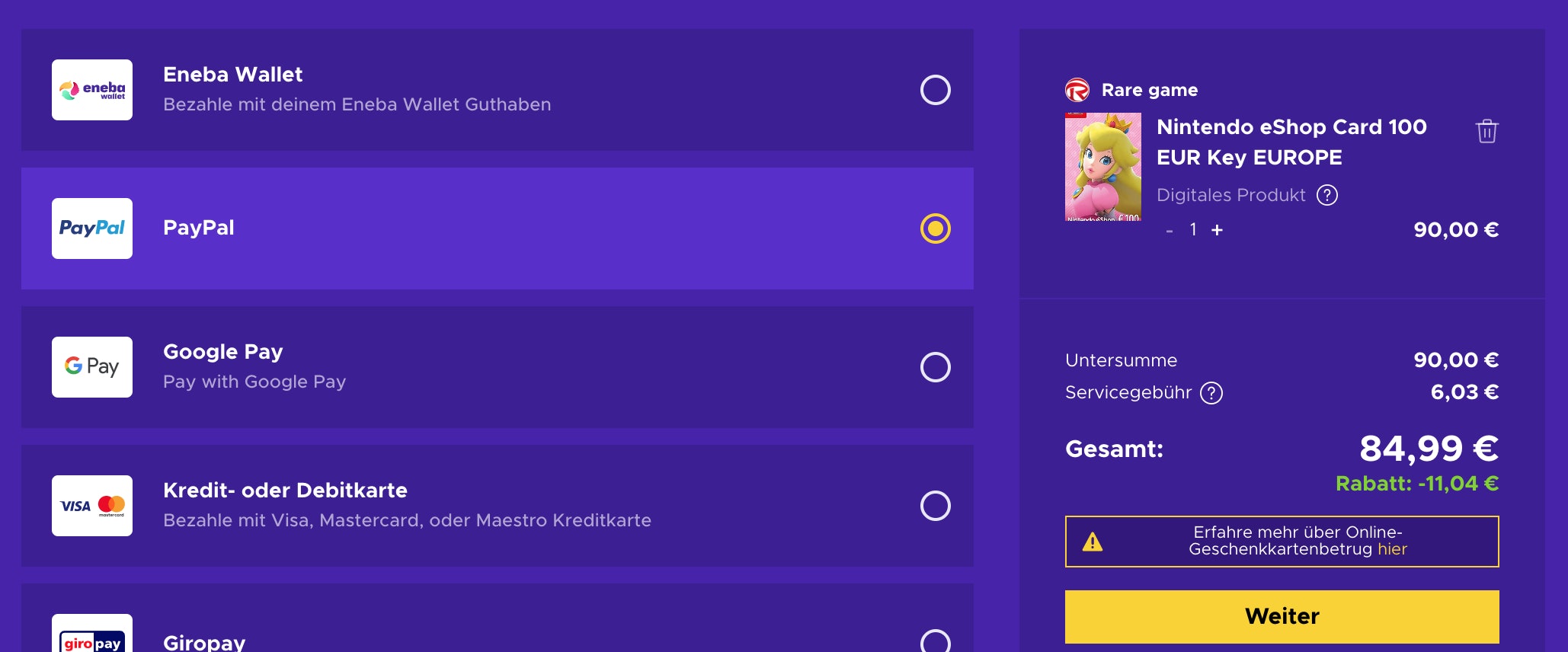Open the Digitales Produkt info tooltip
Viewport: 1568px width, 652px height.
click(x=1327, y=195)
